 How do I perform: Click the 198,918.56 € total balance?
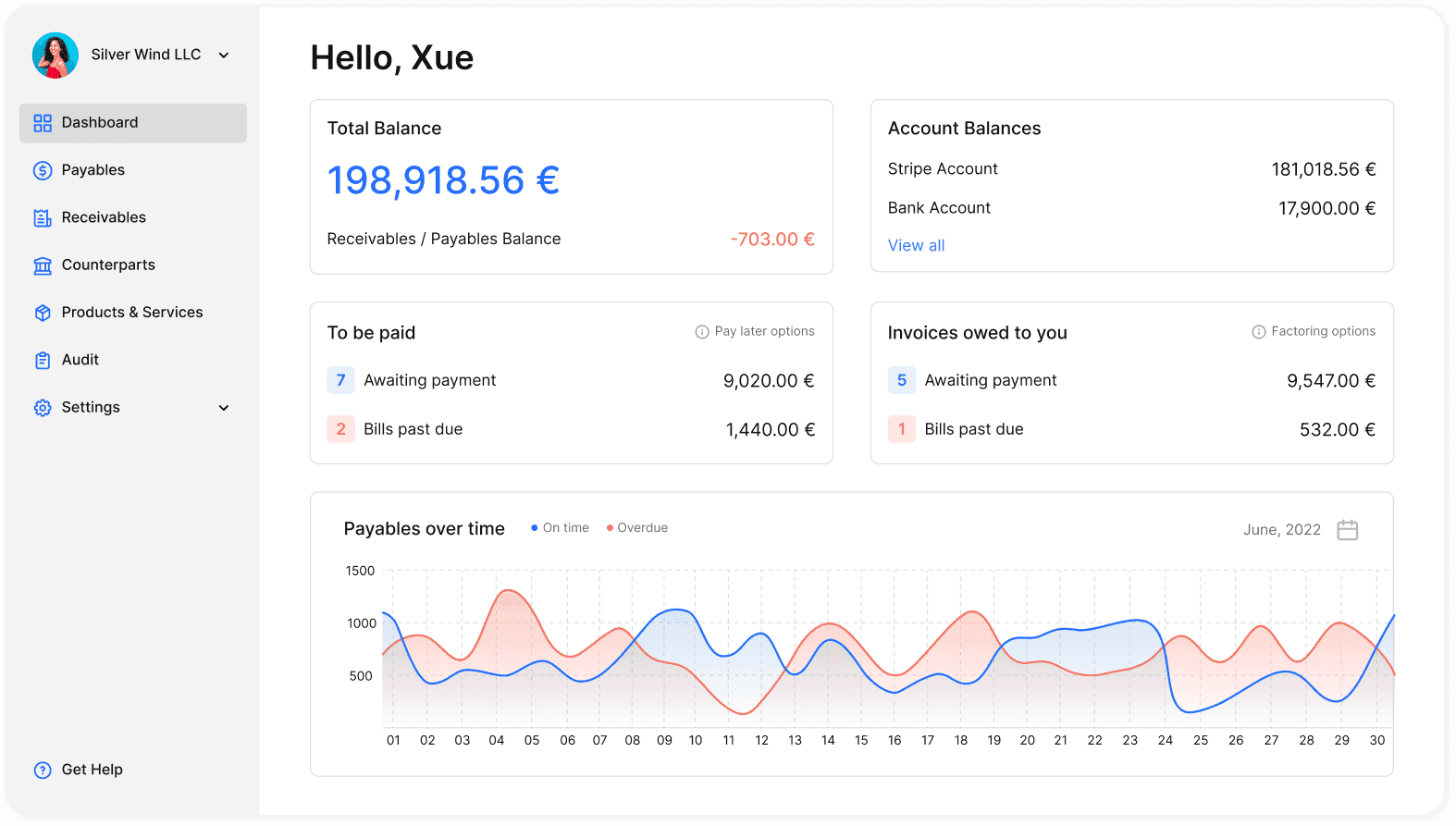[443, 180]
